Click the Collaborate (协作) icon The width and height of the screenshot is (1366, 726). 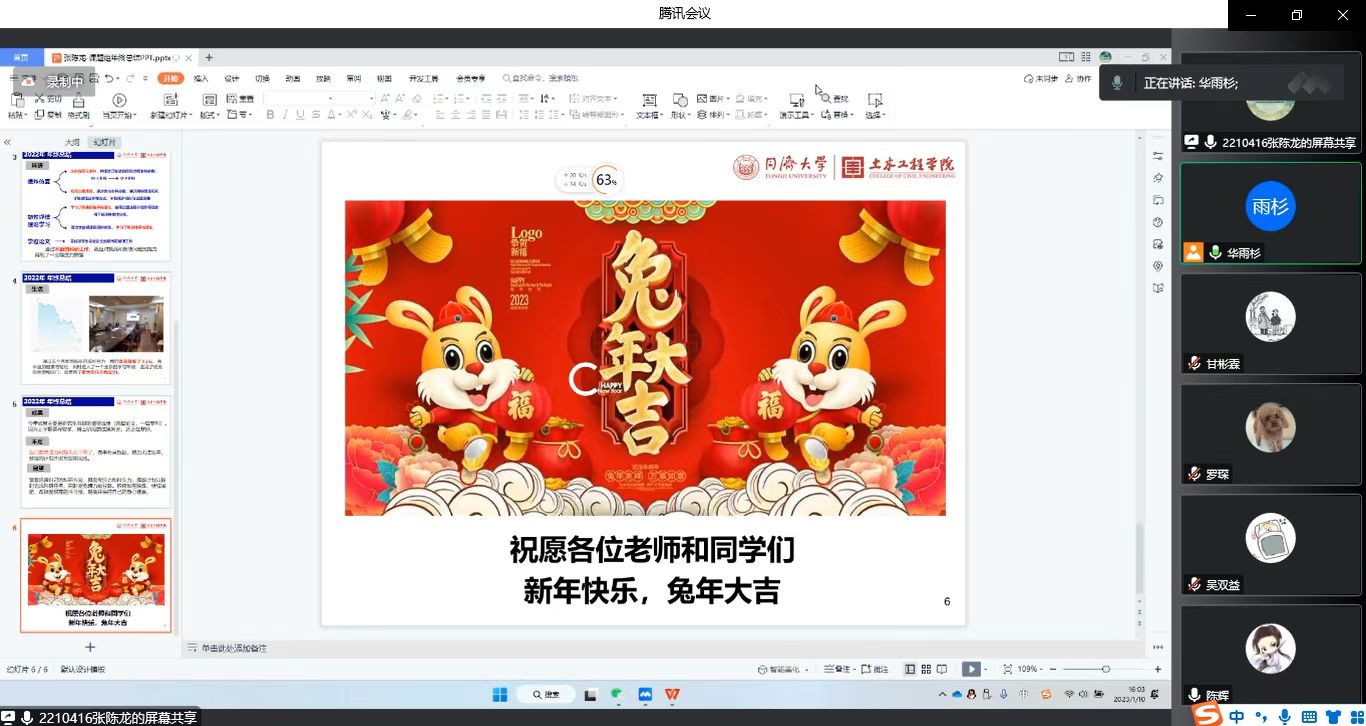tap(1070, 78)
